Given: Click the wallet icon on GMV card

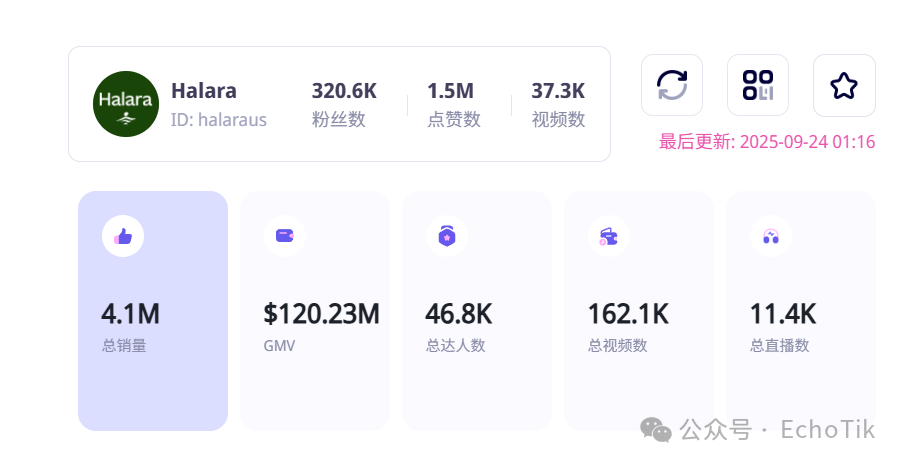Looking at the screenshot, I should 285,236.
